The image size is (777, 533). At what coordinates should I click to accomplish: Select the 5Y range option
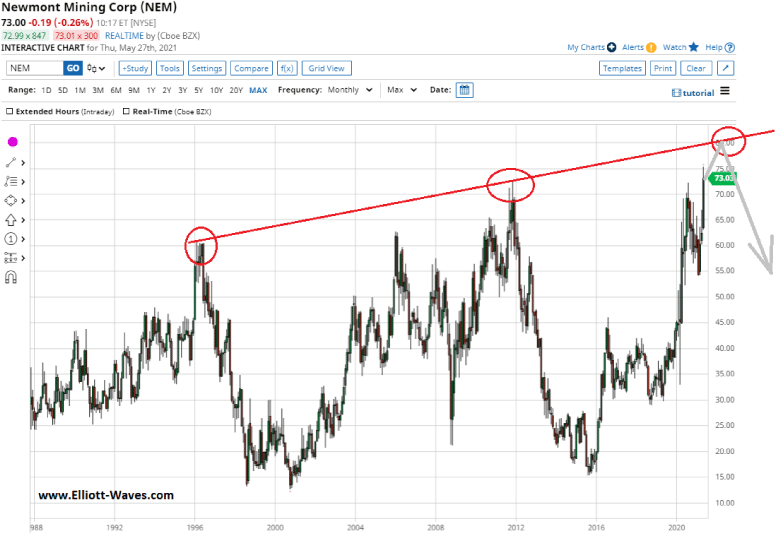coord(198,90)
